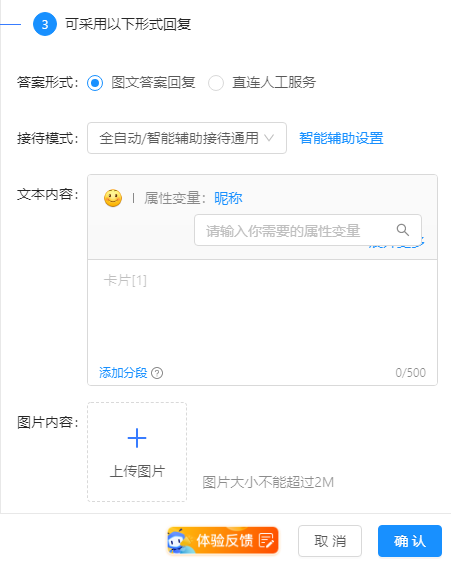This screenshot has width=451, height=565.
Task: Click the help question mark icon
Action: [157, 373]
